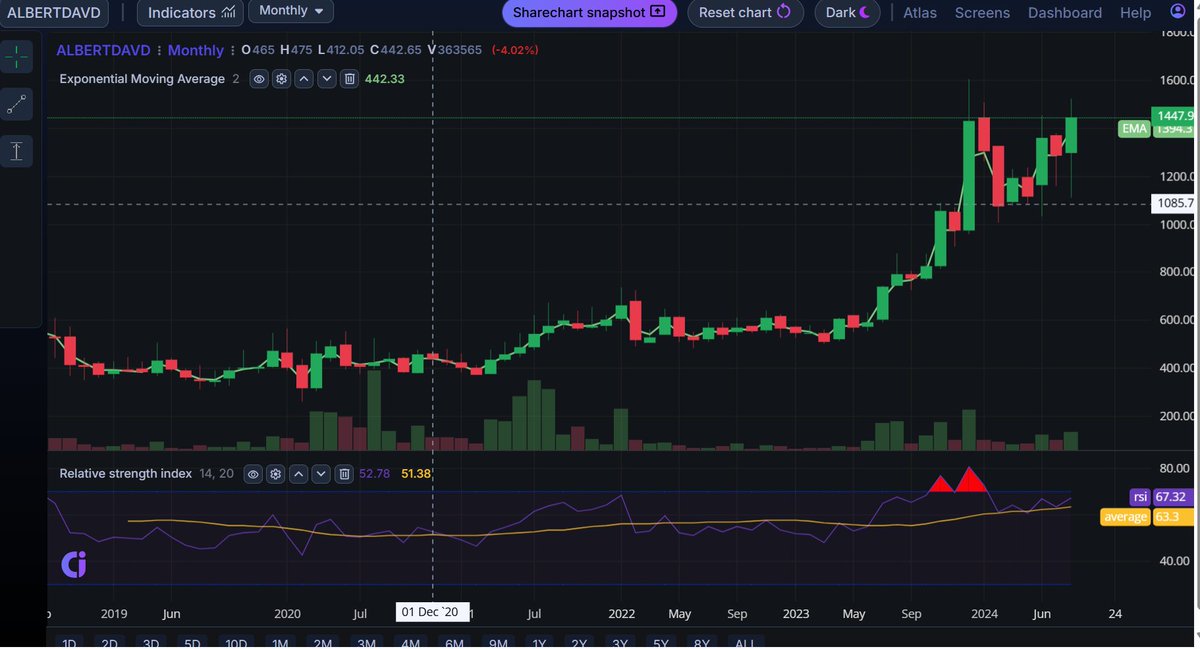Click the Monthly label in chart legend
The width and height of the screenshot is (1200, 649).
pyautogui.click(x=195, y=50)
